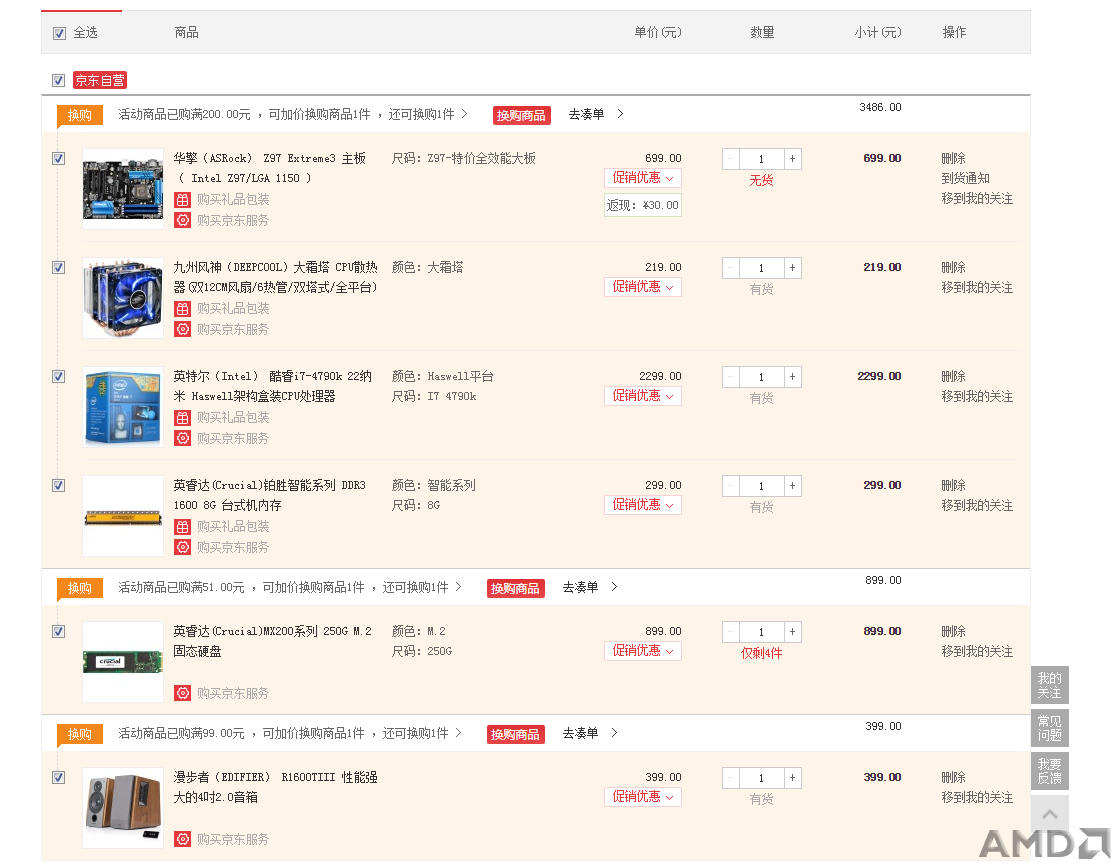1116x864 pixels.
Task: Click 换购商品 button in 51.00元 promotion
Action: [516, 589]
